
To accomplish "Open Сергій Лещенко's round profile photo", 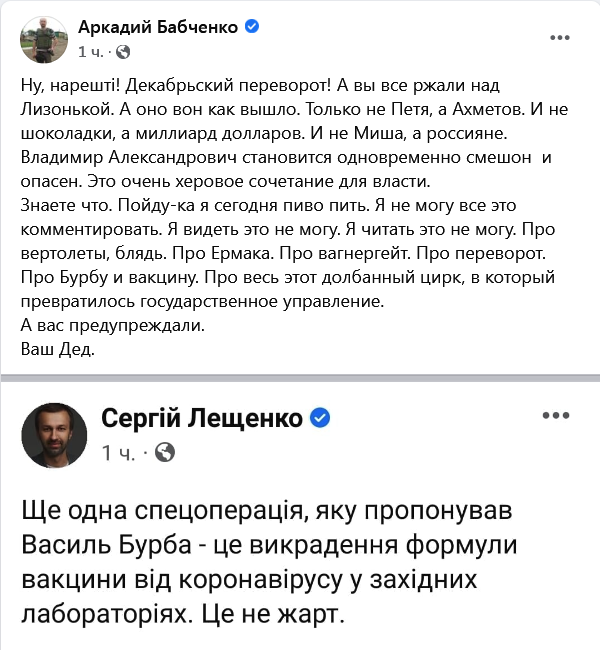I will pyautogui.click(x=54, y=436).
